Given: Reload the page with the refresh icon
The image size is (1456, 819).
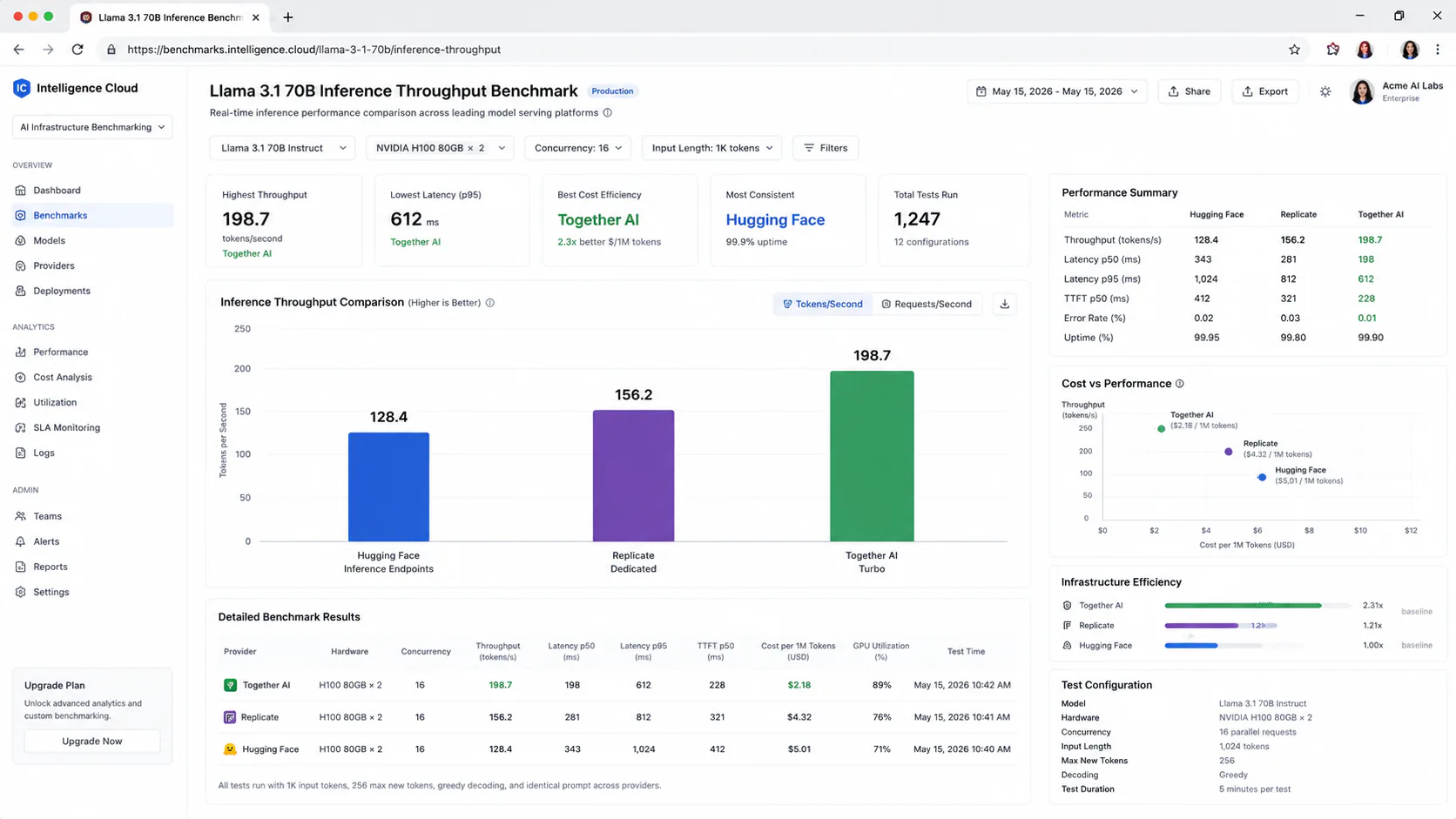Looking at the screenshot, I should pos(78,50).
